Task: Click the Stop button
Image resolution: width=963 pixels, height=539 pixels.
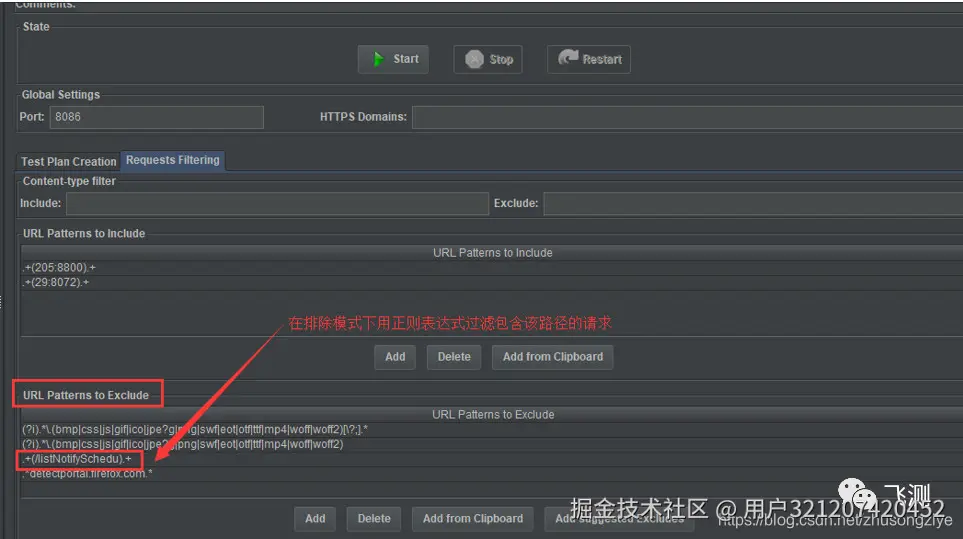Action: tap(488, 60)
